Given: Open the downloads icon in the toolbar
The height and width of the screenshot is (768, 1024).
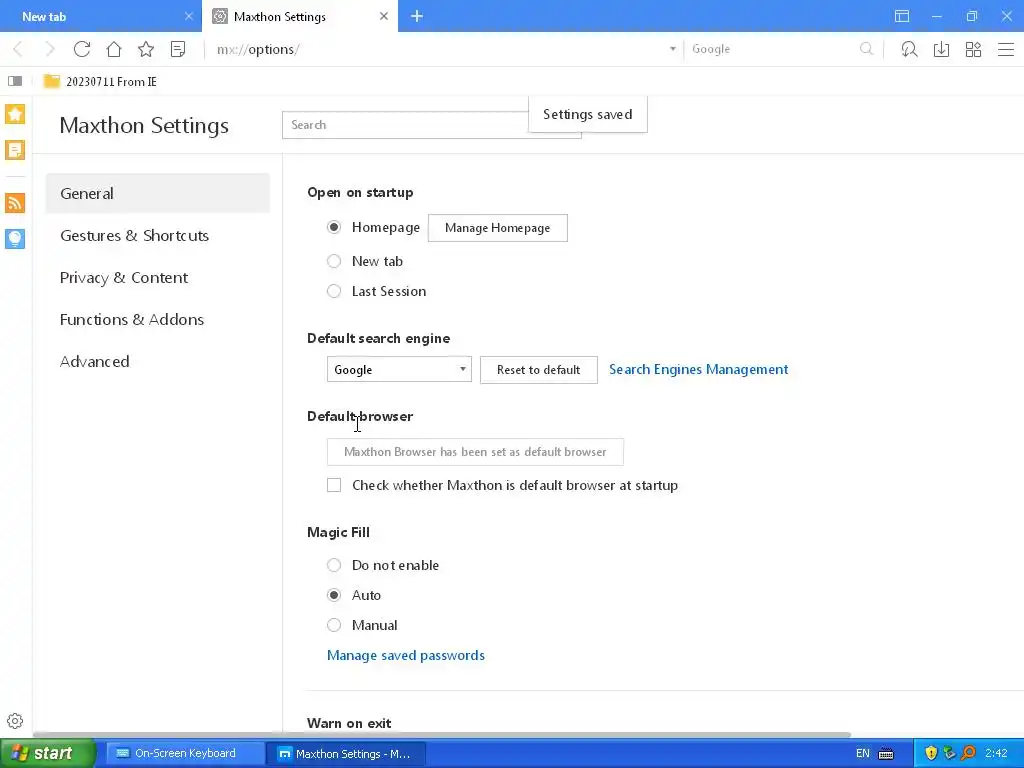Looking at the screenshot, I should (941, 49).
